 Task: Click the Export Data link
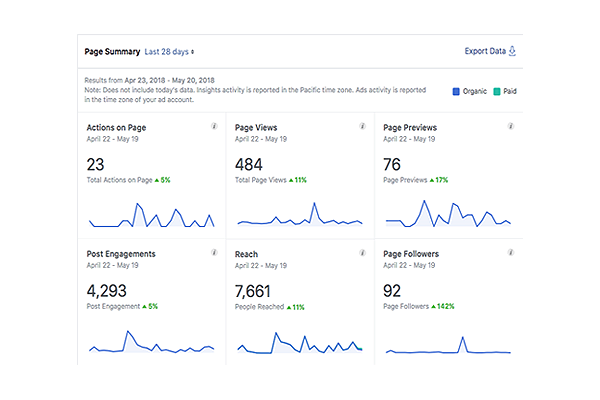(484, 51)
